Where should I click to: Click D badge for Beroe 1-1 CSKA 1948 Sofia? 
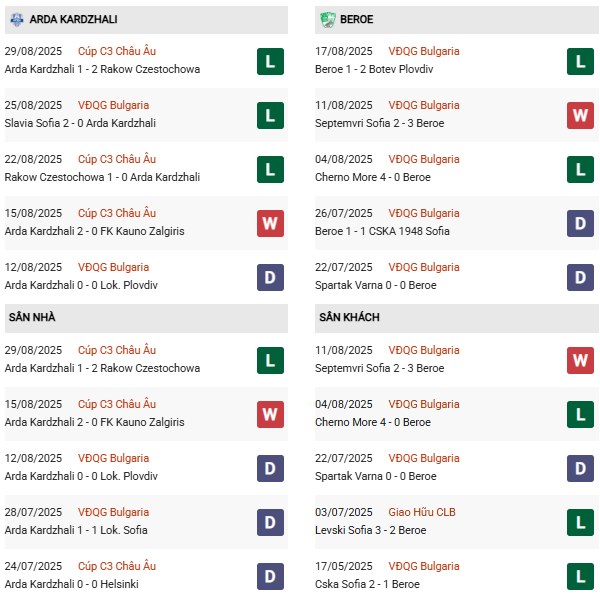[581, 223]
